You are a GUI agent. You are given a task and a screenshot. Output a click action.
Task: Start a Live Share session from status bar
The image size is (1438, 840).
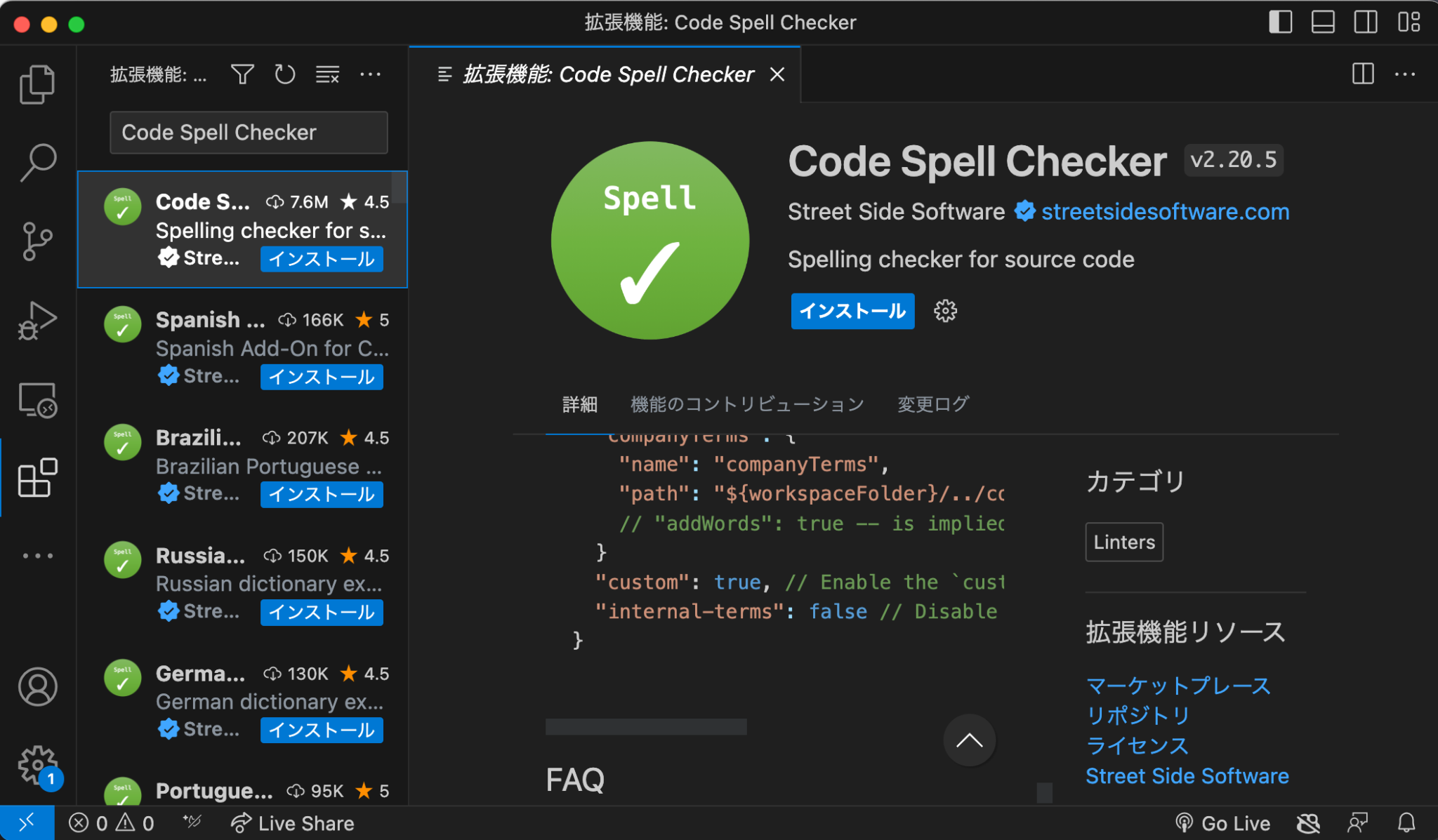(x=291, y=822)
